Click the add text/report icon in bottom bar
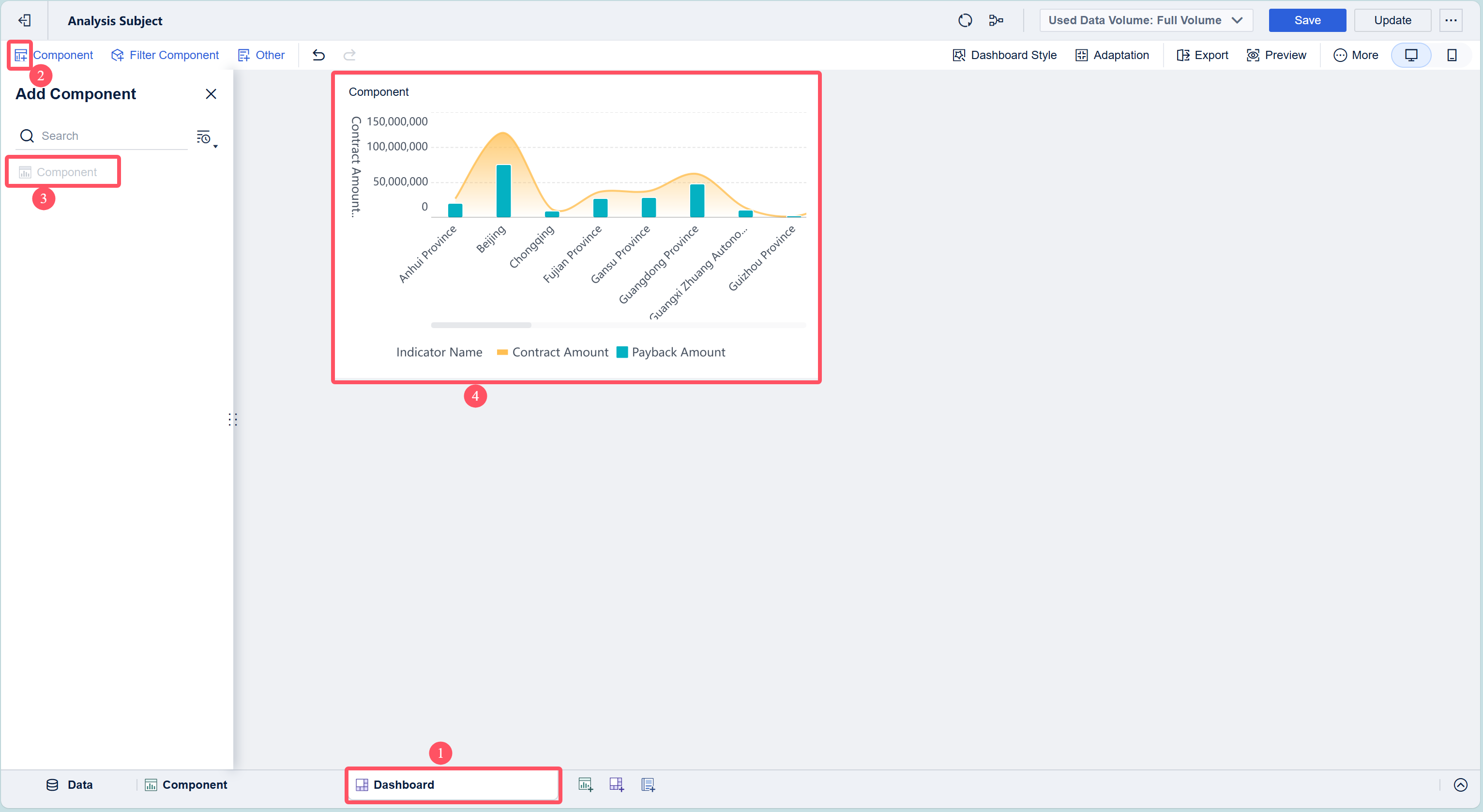The height and width of the screenshot is (812, 1483). (x=648, y=785)
